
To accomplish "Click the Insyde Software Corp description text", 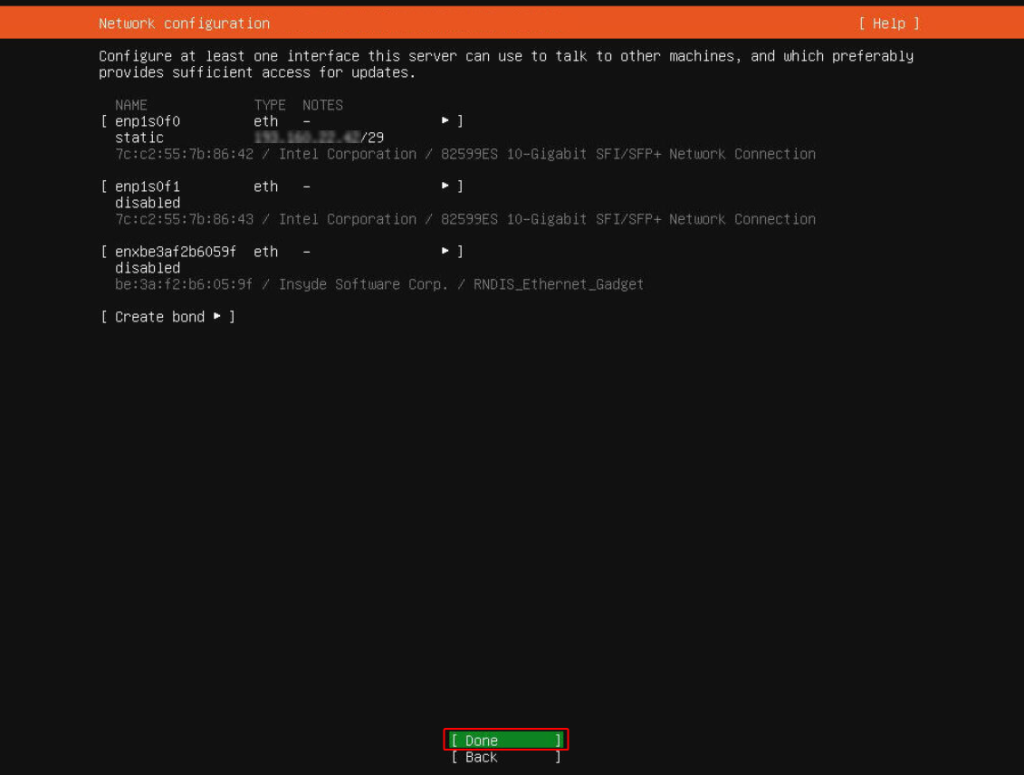I will coord(363,284).
